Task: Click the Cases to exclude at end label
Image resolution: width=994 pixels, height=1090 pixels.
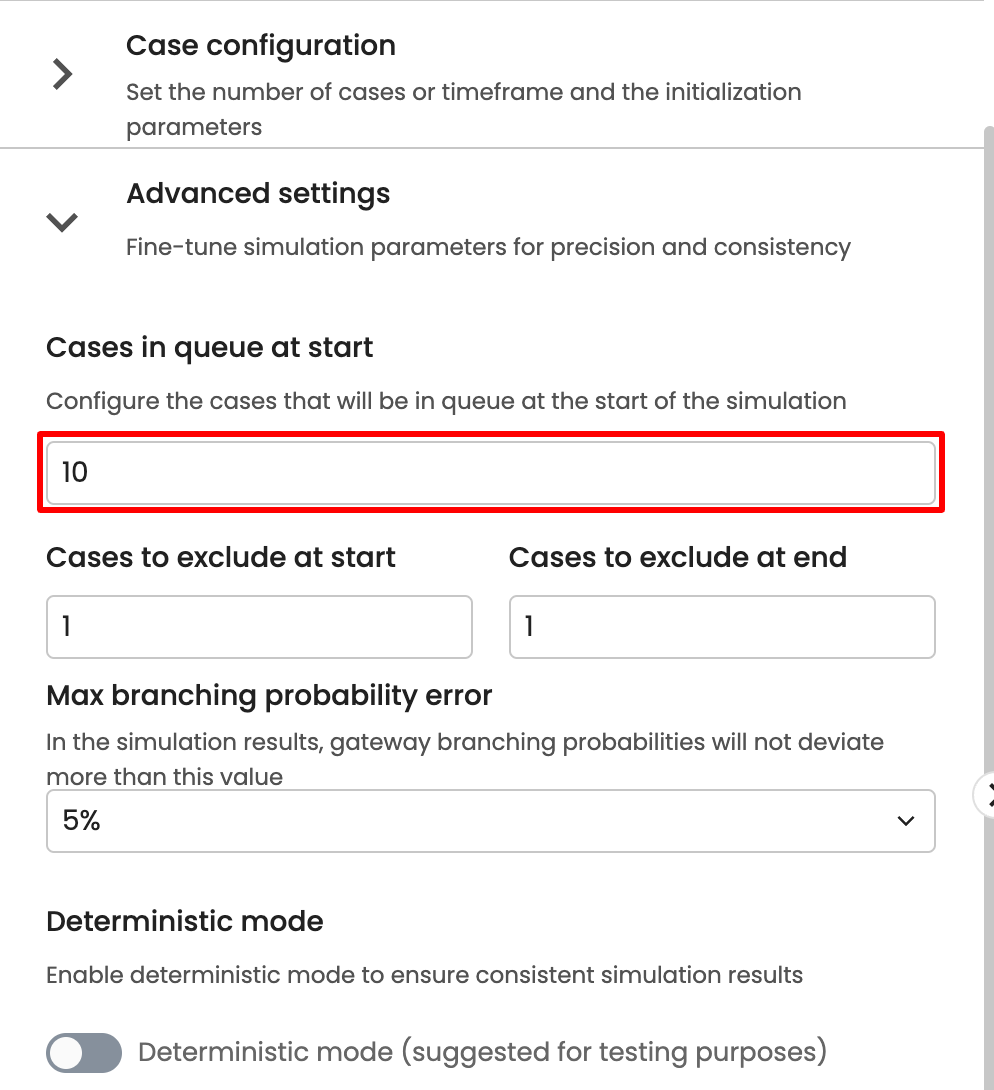Action: (x=677, y=557)
